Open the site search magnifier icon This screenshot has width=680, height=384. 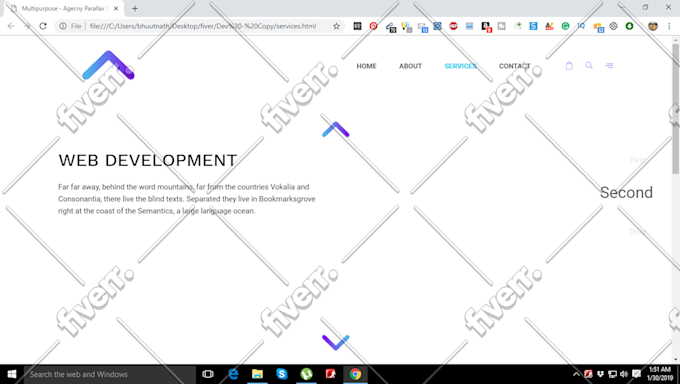589,66
